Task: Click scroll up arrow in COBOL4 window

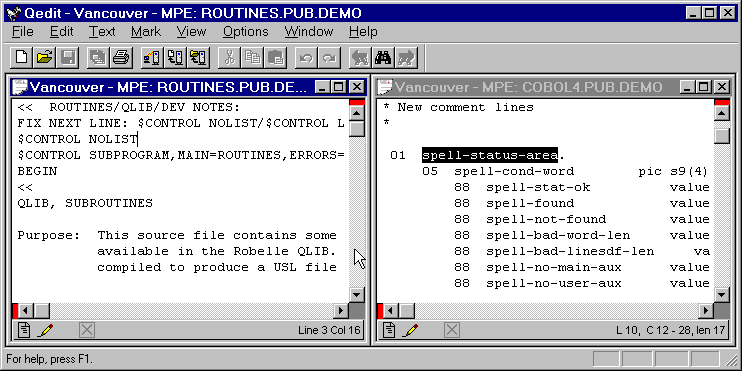Action: 722,113
